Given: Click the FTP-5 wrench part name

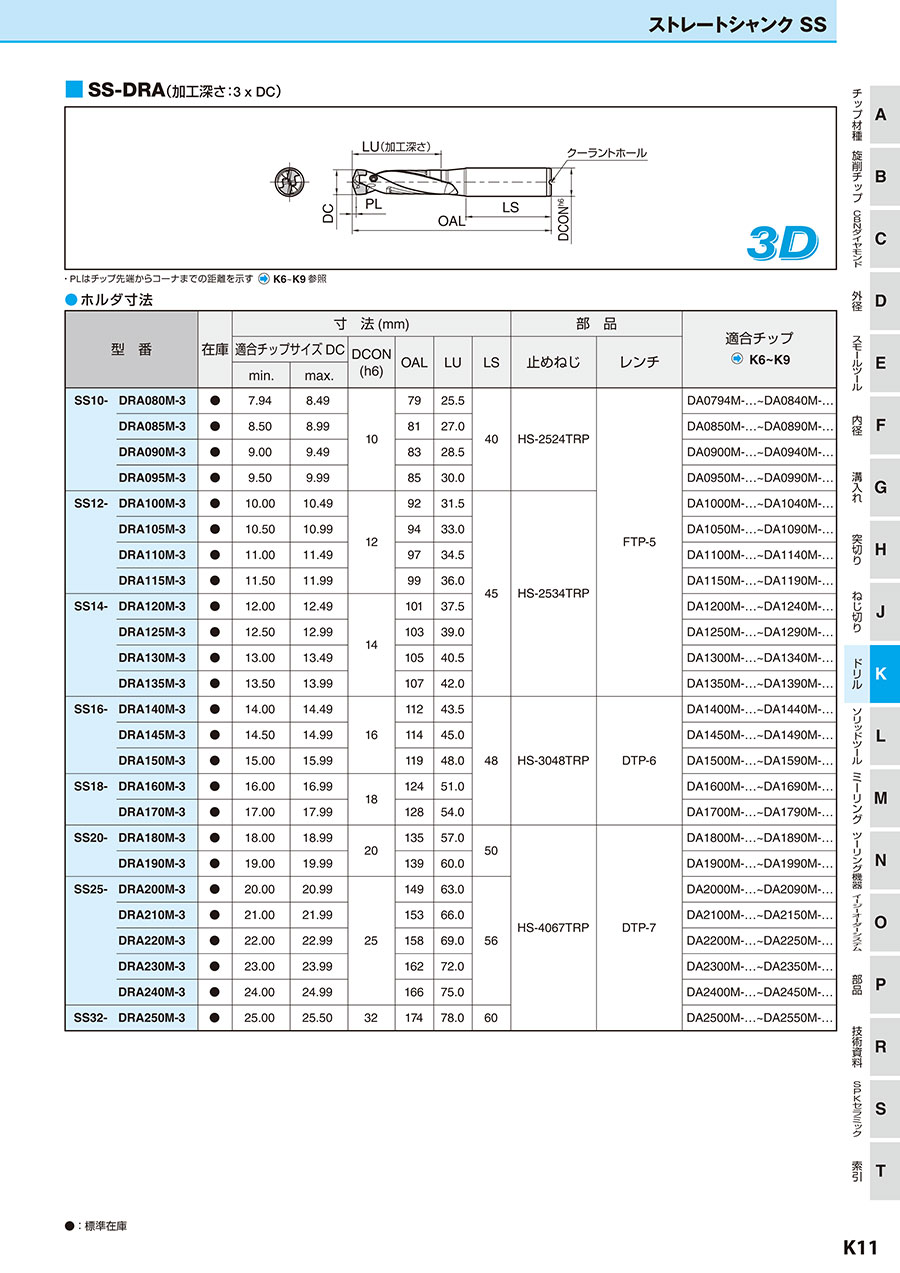Looking at the screenshot, I should [x=639, y=542].
